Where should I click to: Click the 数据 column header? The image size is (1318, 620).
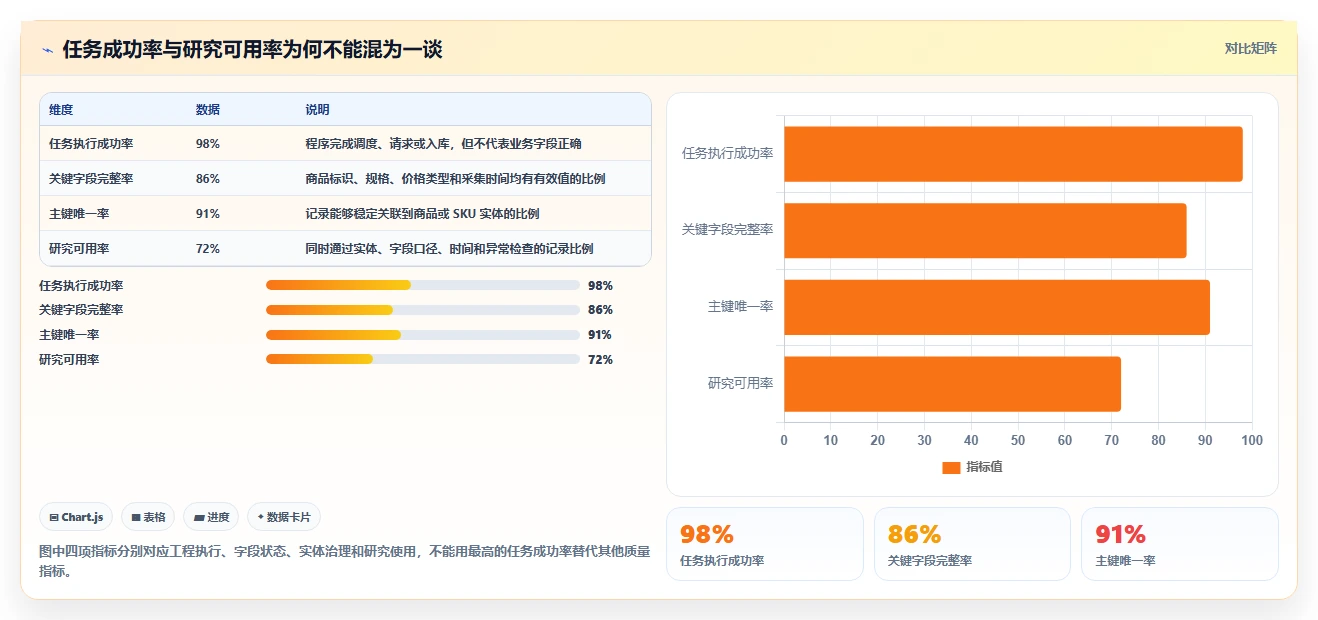(x=208, y=110)
